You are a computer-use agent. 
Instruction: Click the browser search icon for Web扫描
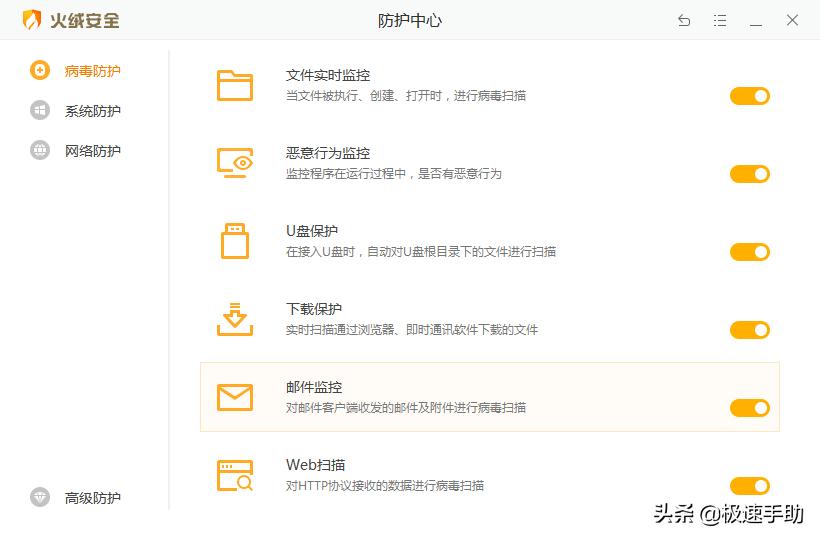pos(235,475)
